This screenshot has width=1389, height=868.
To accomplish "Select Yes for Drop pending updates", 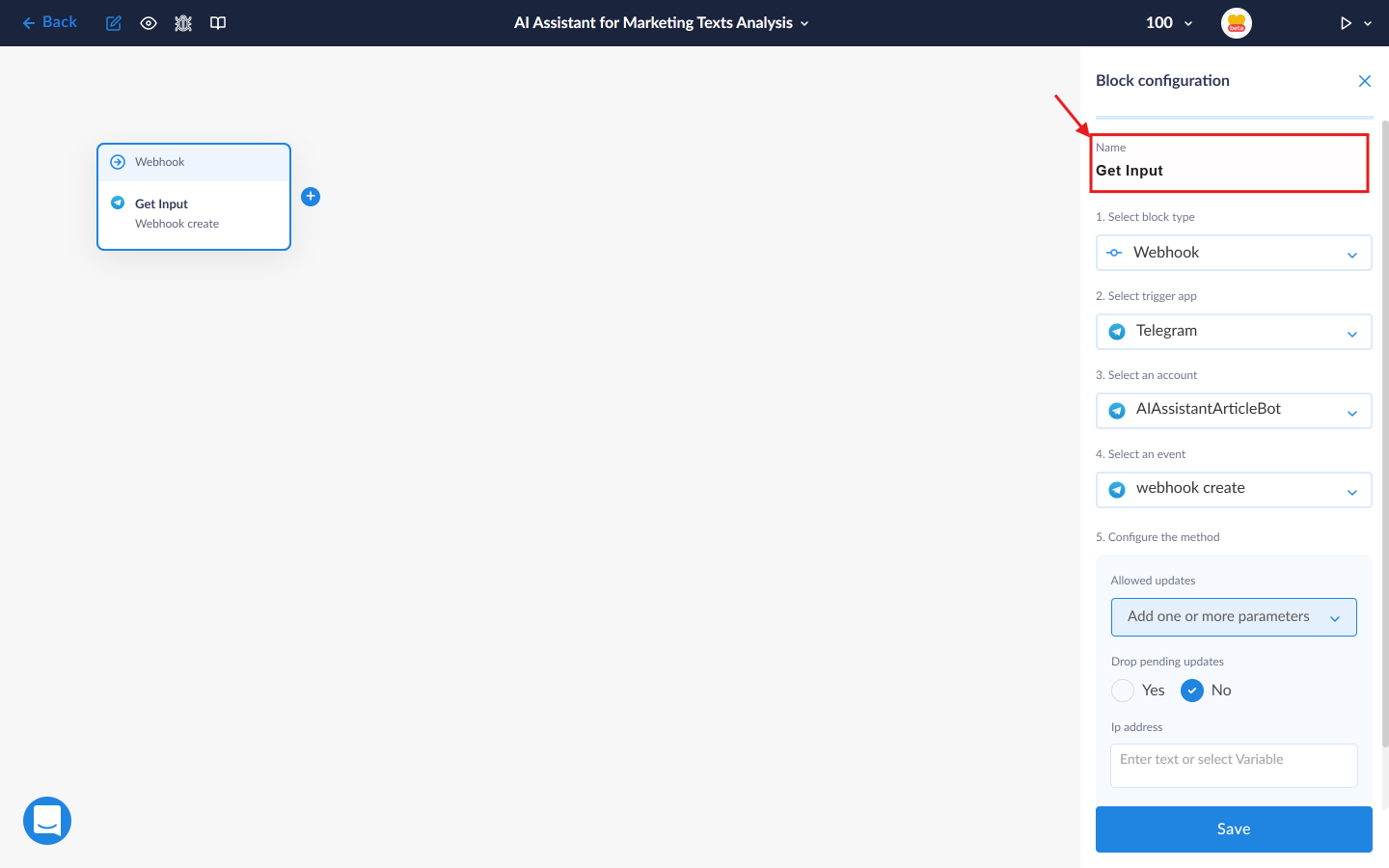I will 1123,691.
